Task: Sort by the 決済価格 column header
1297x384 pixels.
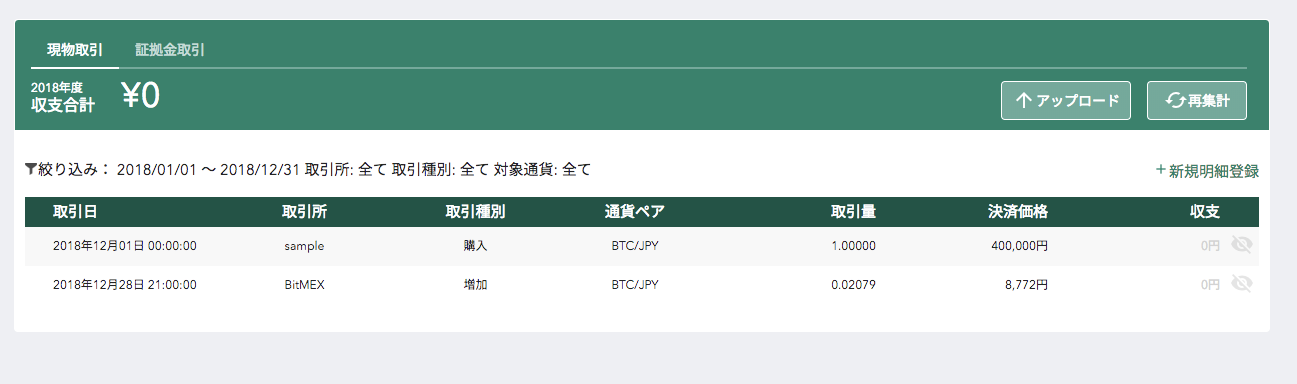Action: (1017, 212)
